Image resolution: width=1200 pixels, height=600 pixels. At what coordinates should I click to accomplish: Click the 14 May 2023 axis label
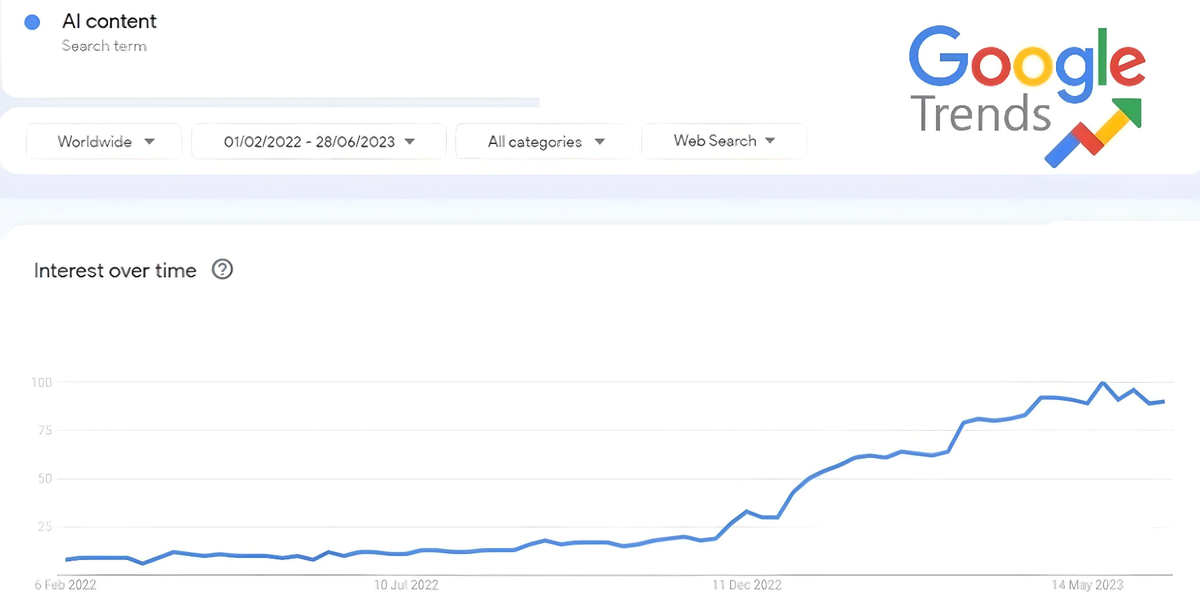point(1089,585)
